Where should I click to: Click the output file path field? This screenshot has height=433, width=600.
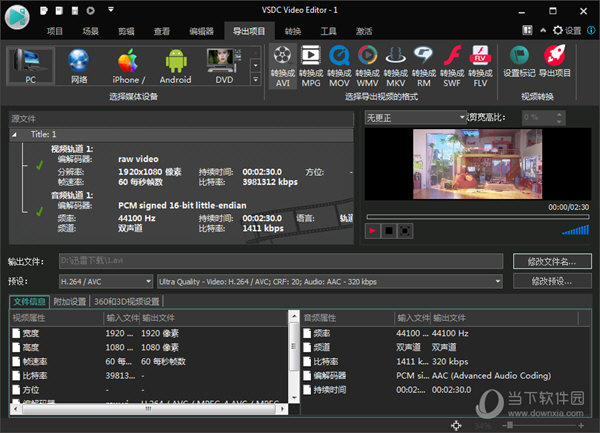(281, 261)
